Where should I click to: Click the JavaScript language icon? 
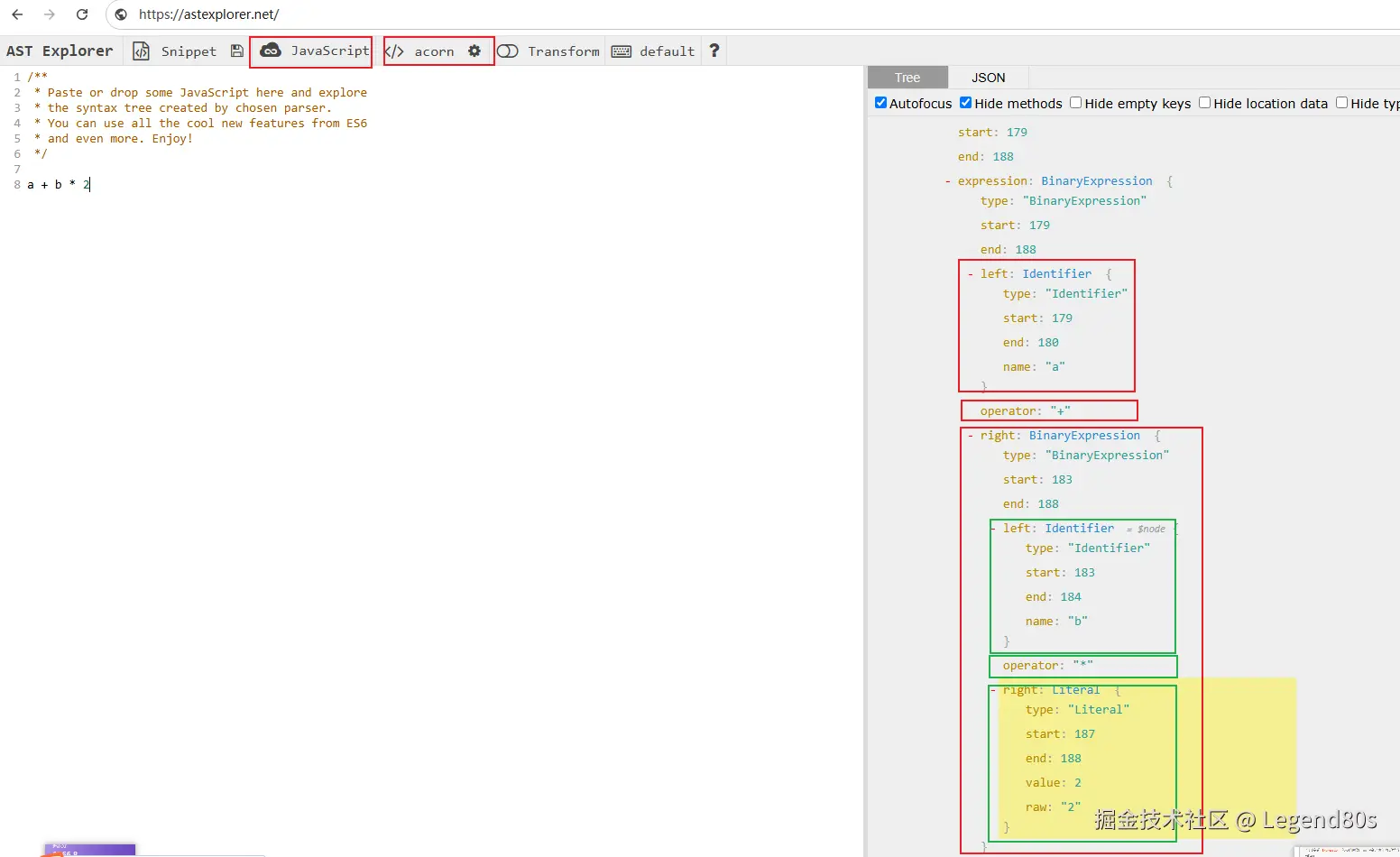coord(271,51)
